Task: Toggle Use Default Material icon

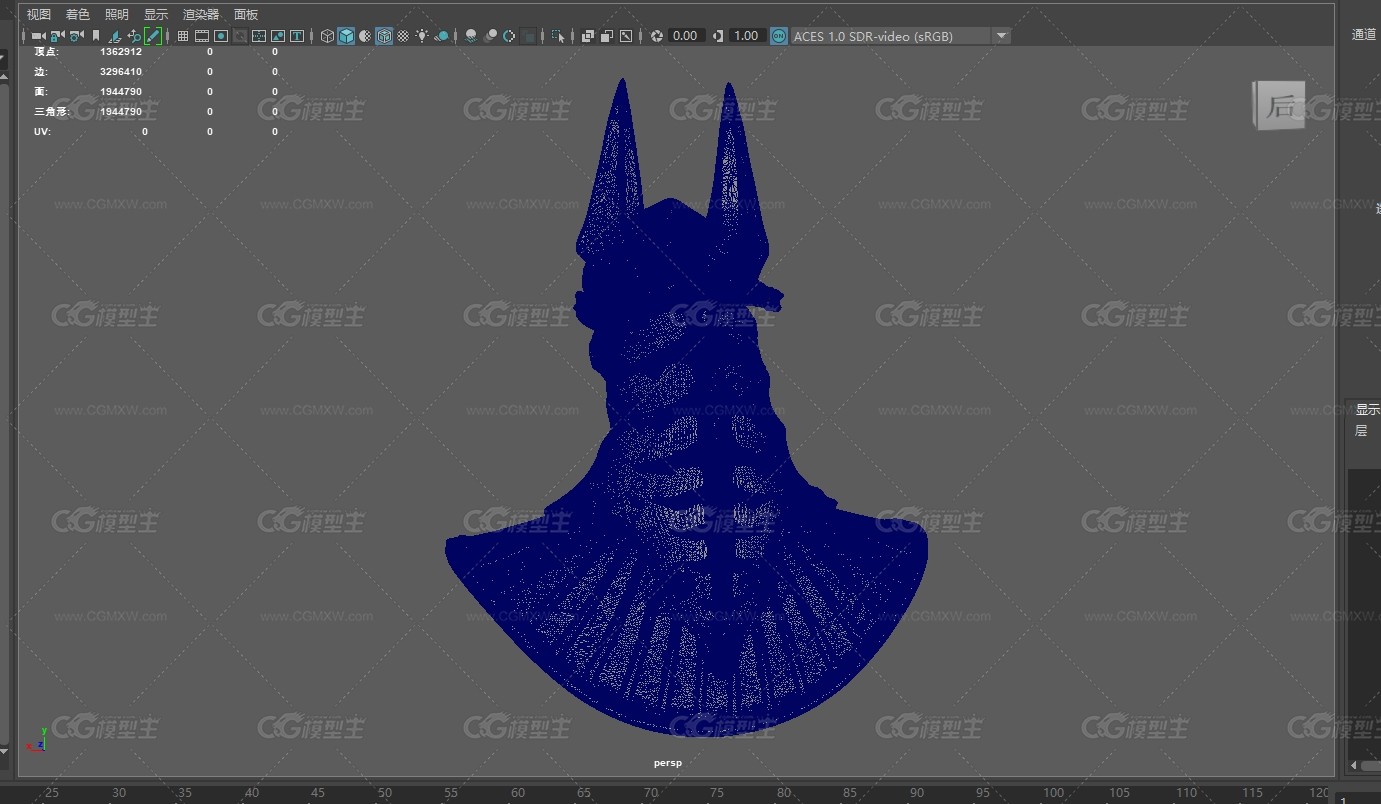Action: (365, 36)
